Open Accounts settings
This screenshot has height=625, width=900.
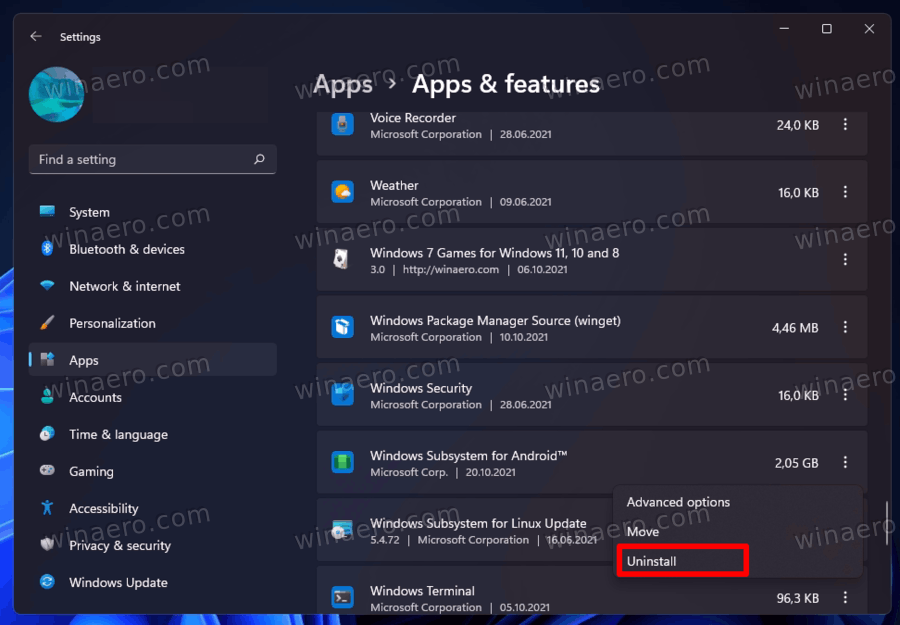pyautogui.click(x=153, y=397)
